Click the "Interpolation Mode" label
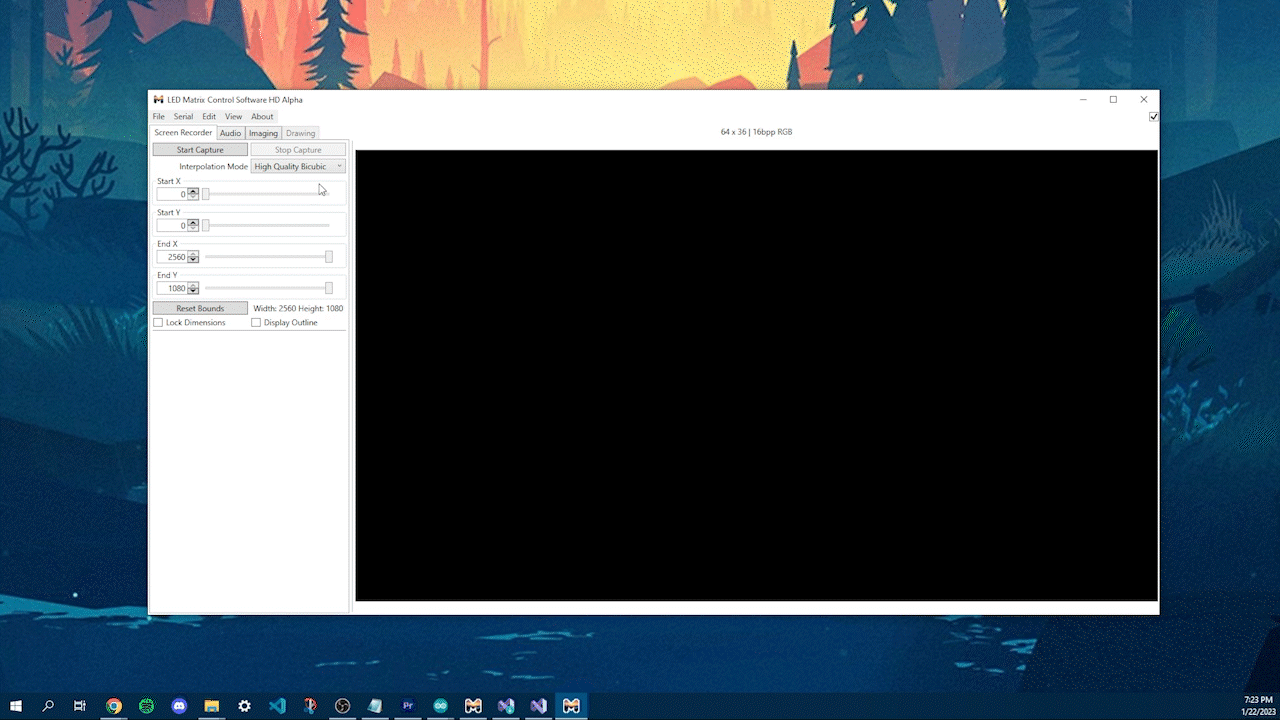 coord(213,166)
